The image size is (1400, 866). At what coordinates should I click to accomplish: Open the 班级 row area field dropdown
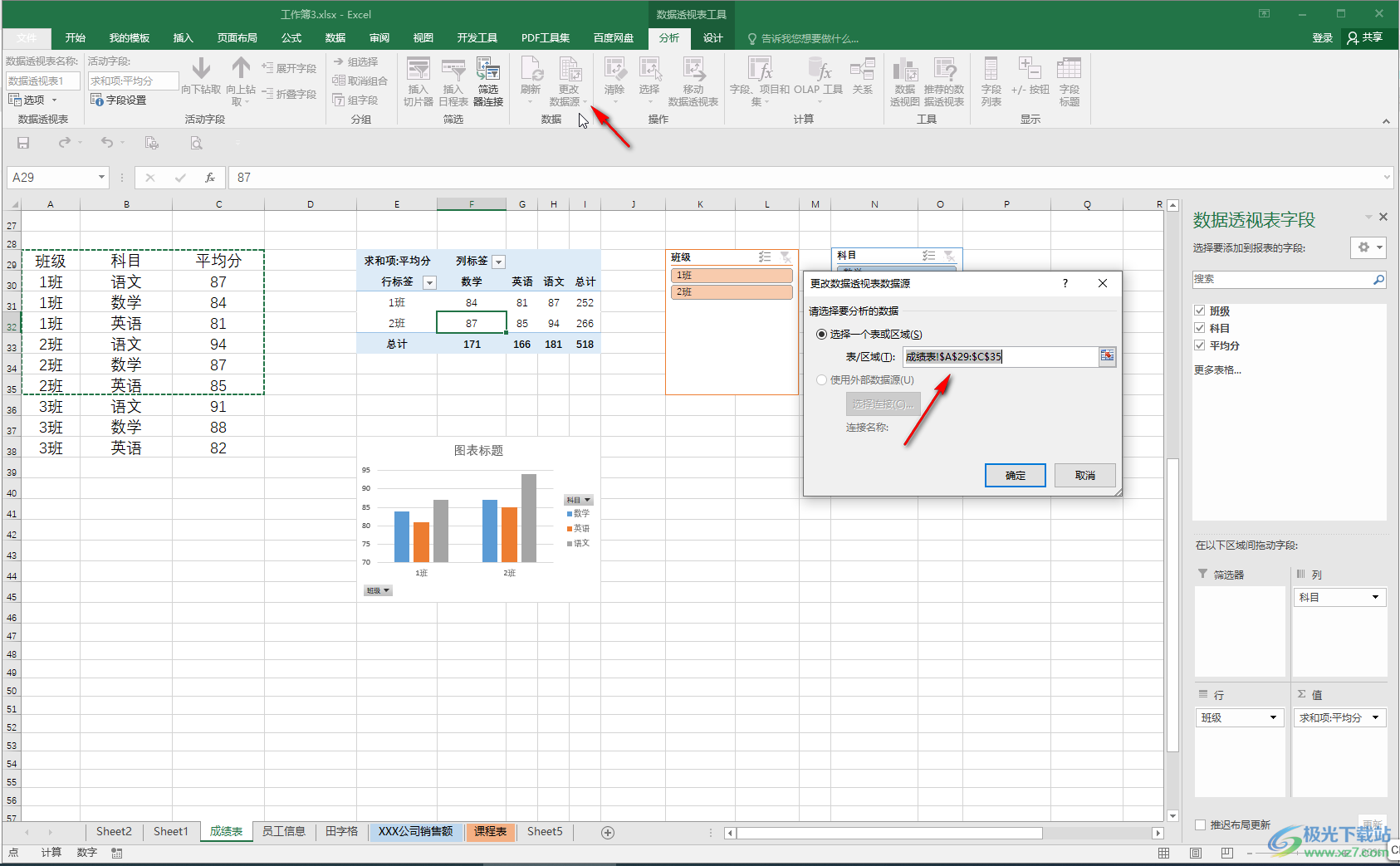coord(1273,717)
